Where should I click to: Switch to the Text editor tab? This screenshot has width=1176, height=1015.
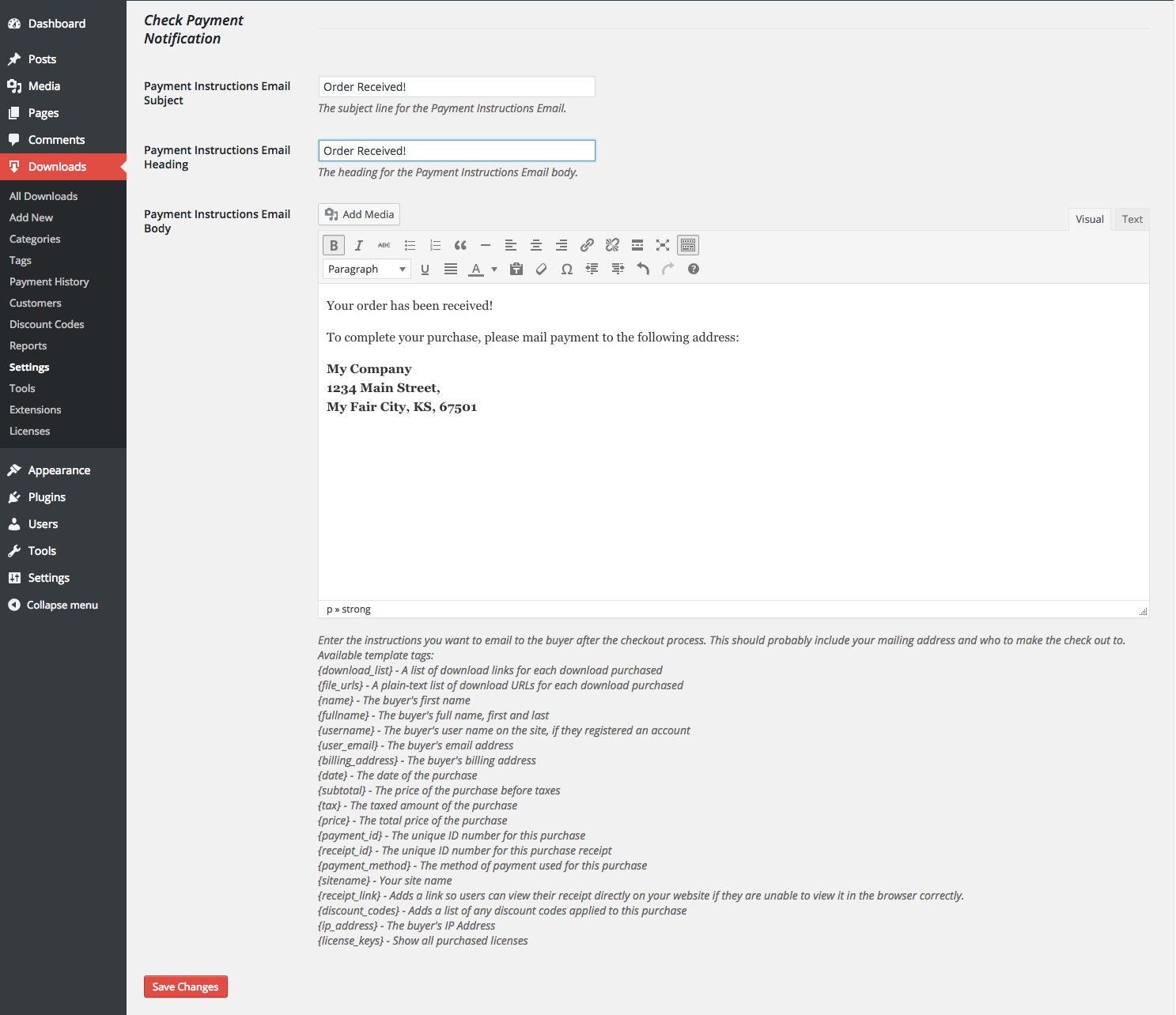1132,219
